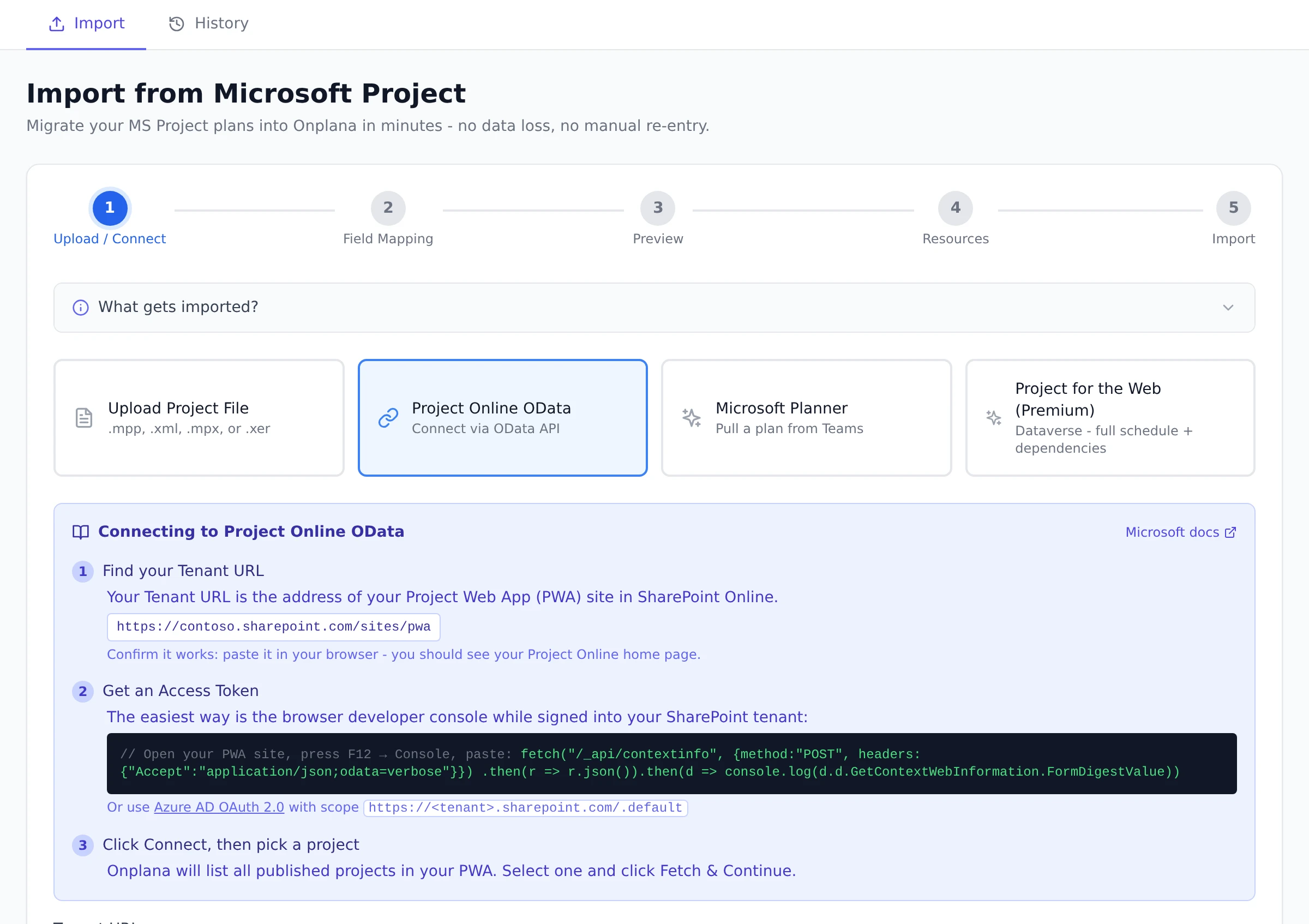1309x924 pixels.
Task: Click the Import from Microsoft Project heading
Action: pyautogui.click(x=246, y=93)
